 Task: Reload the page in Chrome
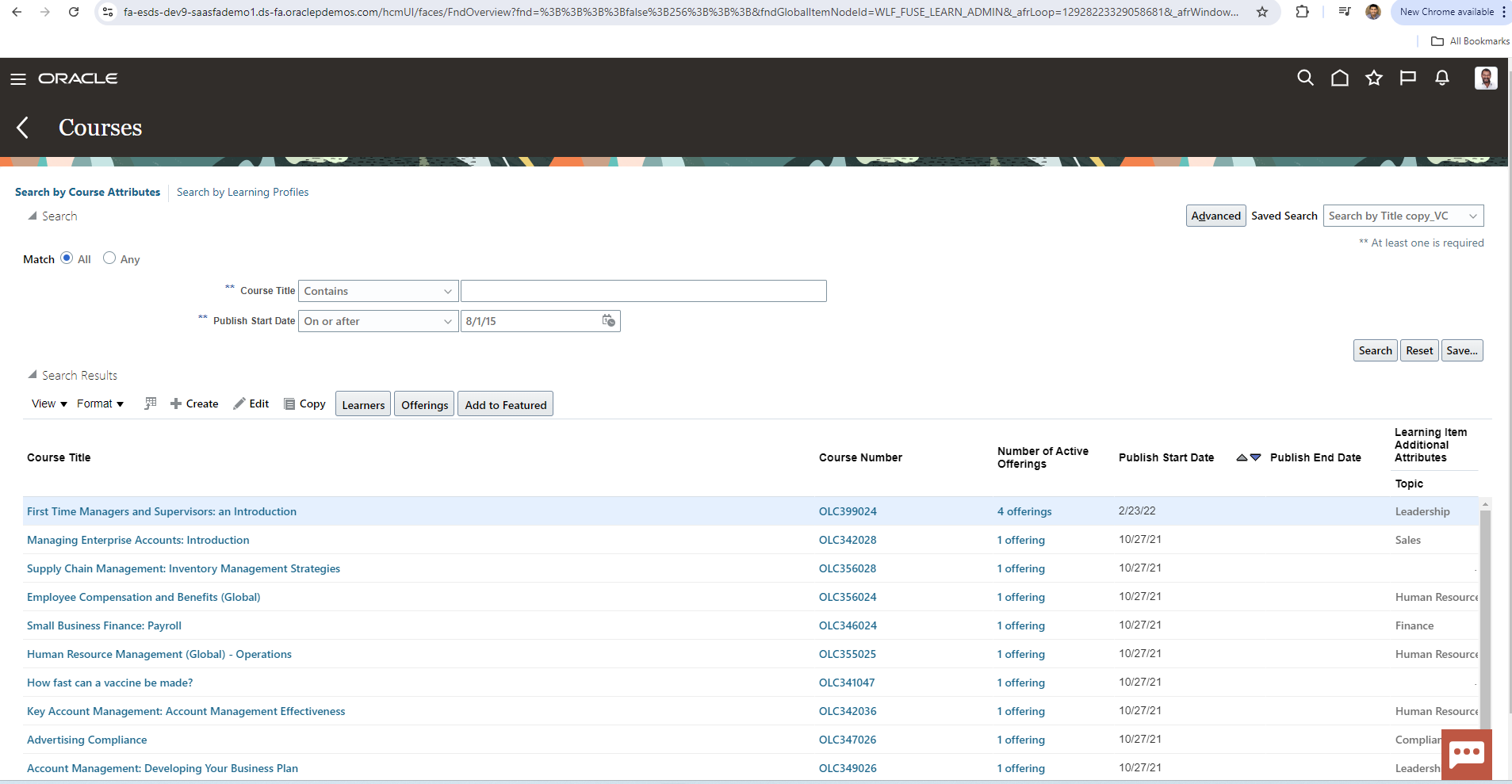click(x=74, y=12)
